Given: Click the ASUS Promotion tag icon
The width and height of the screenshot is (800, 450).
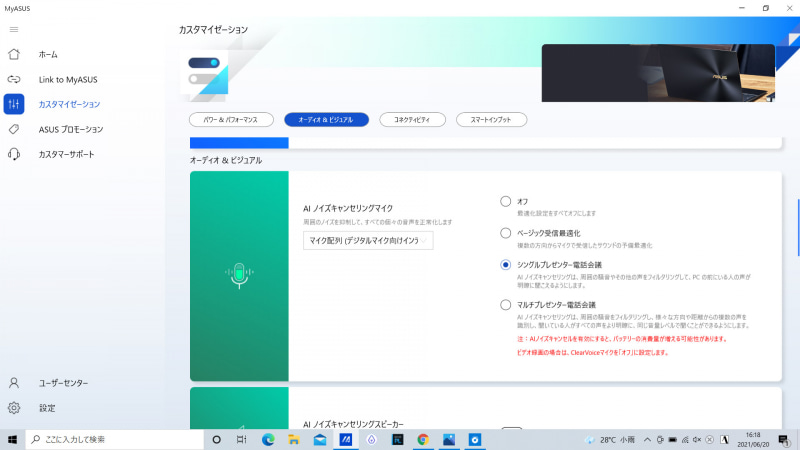Looking at the screenshot, I should [x=14, y=129].
